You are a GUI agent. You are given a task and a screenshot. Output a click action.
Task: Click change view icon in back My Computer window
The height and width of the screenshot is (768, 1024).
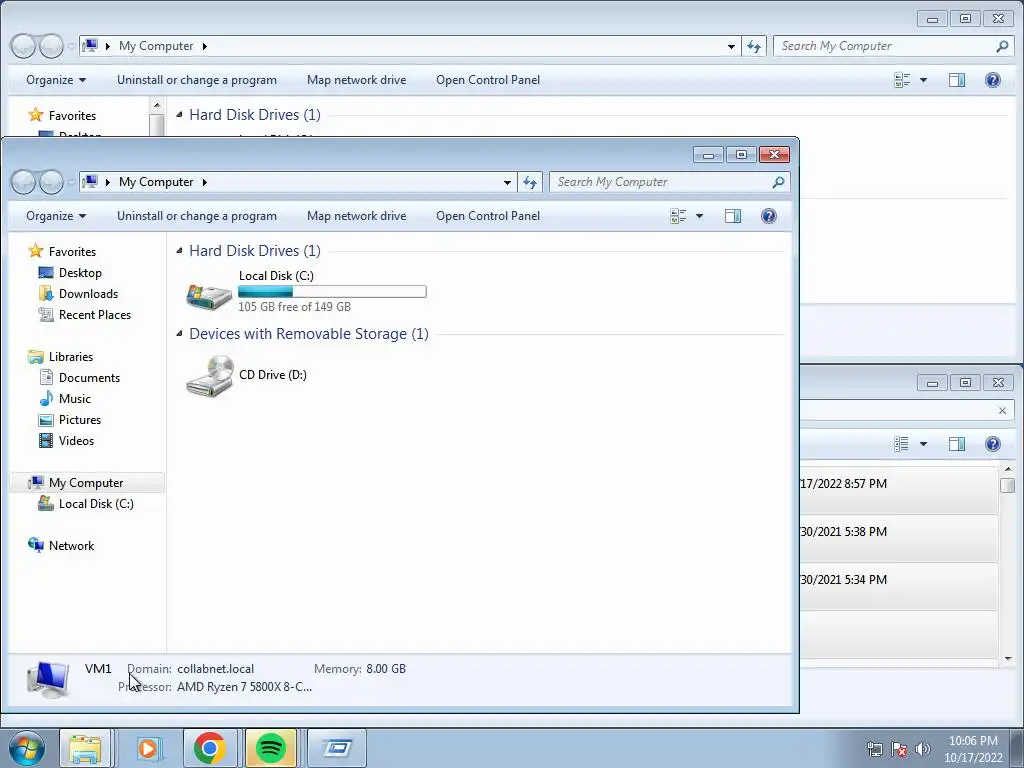click(x=903, y=80)
